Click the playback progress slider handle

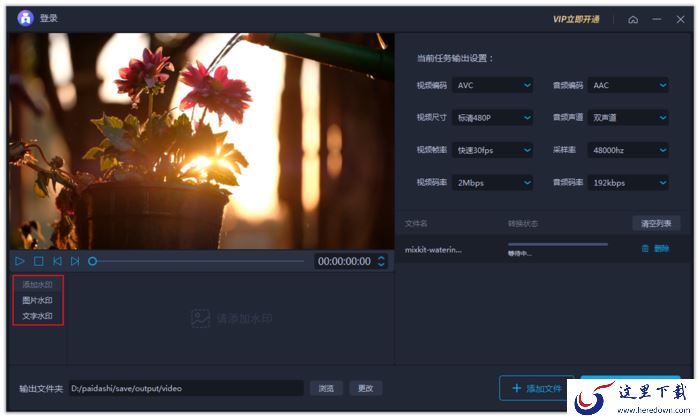pos(92,261)
